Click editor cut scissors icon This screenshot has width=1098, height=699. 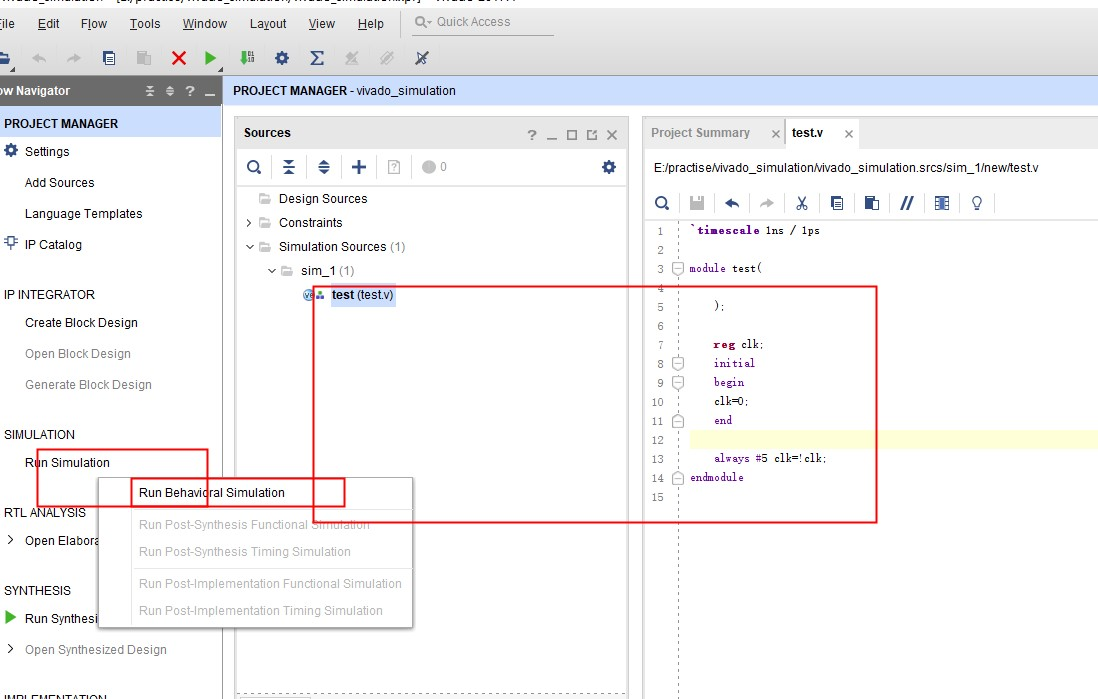click(802, 203)
